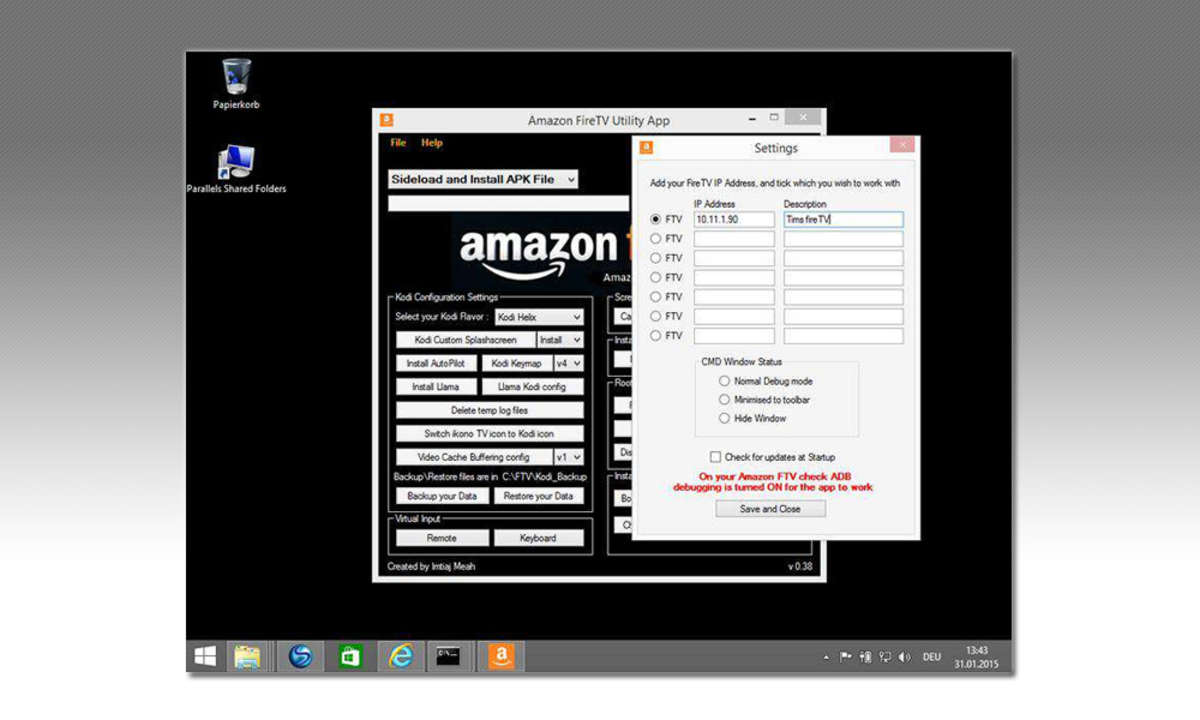Select the second FTV radio button
1200x720 pixels.
pyautogui.click(x=656, y=239)
